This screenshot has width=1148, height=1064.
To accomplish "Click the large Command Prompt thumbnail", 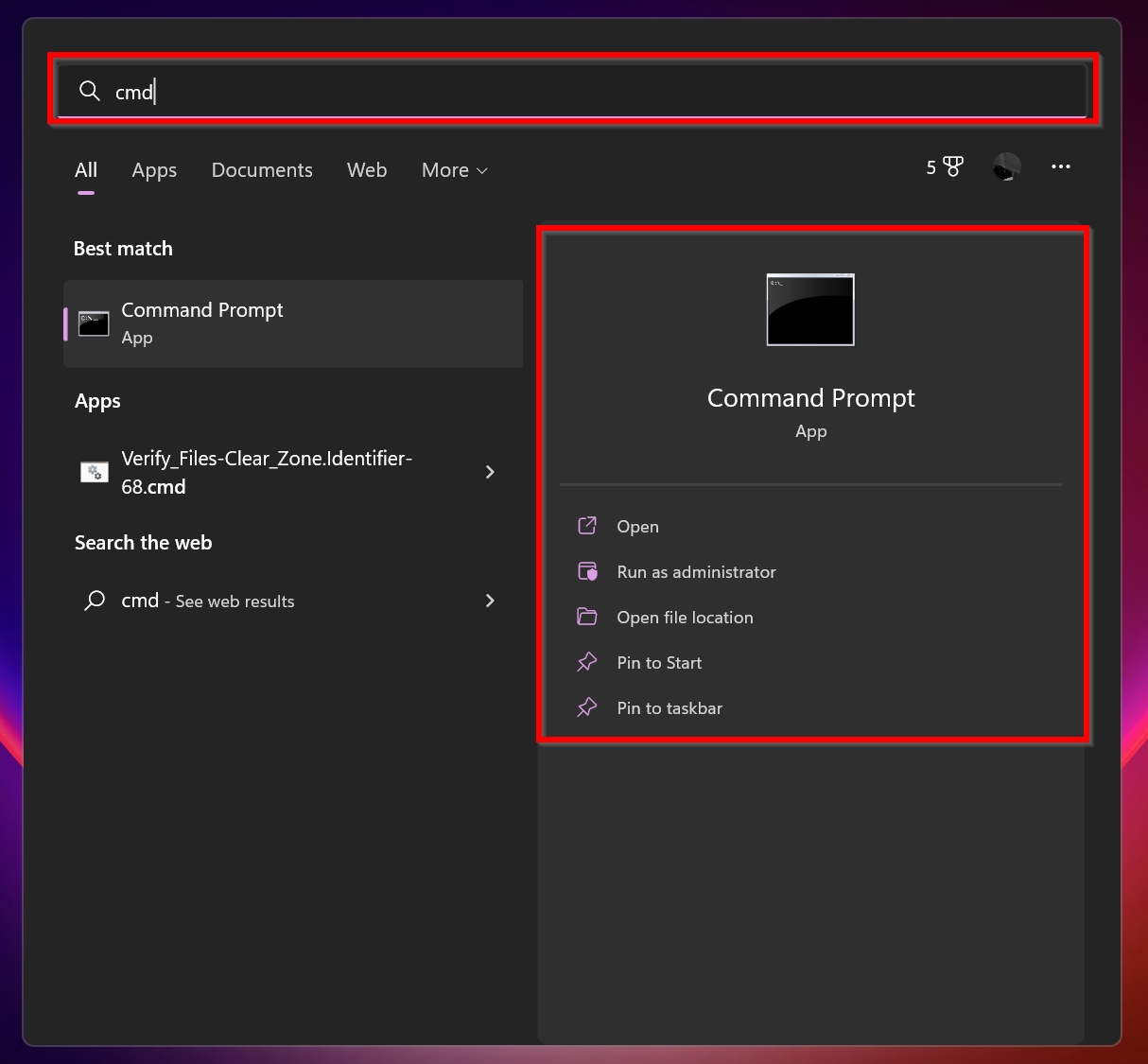I will (810, 310).
